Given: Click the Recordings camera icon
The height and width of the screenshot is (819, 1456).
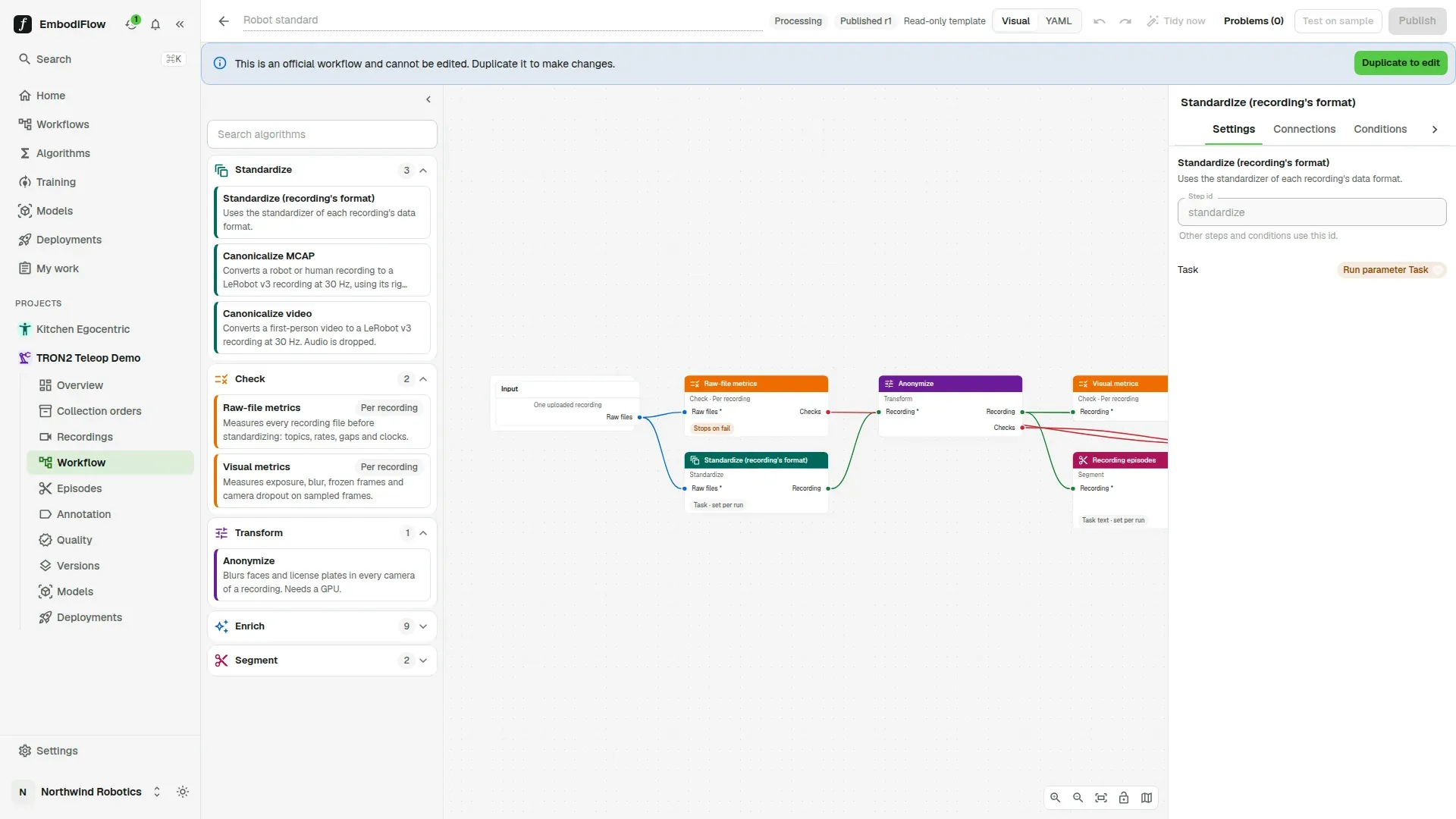Looking at the screenshot, I should click(45, 437).
